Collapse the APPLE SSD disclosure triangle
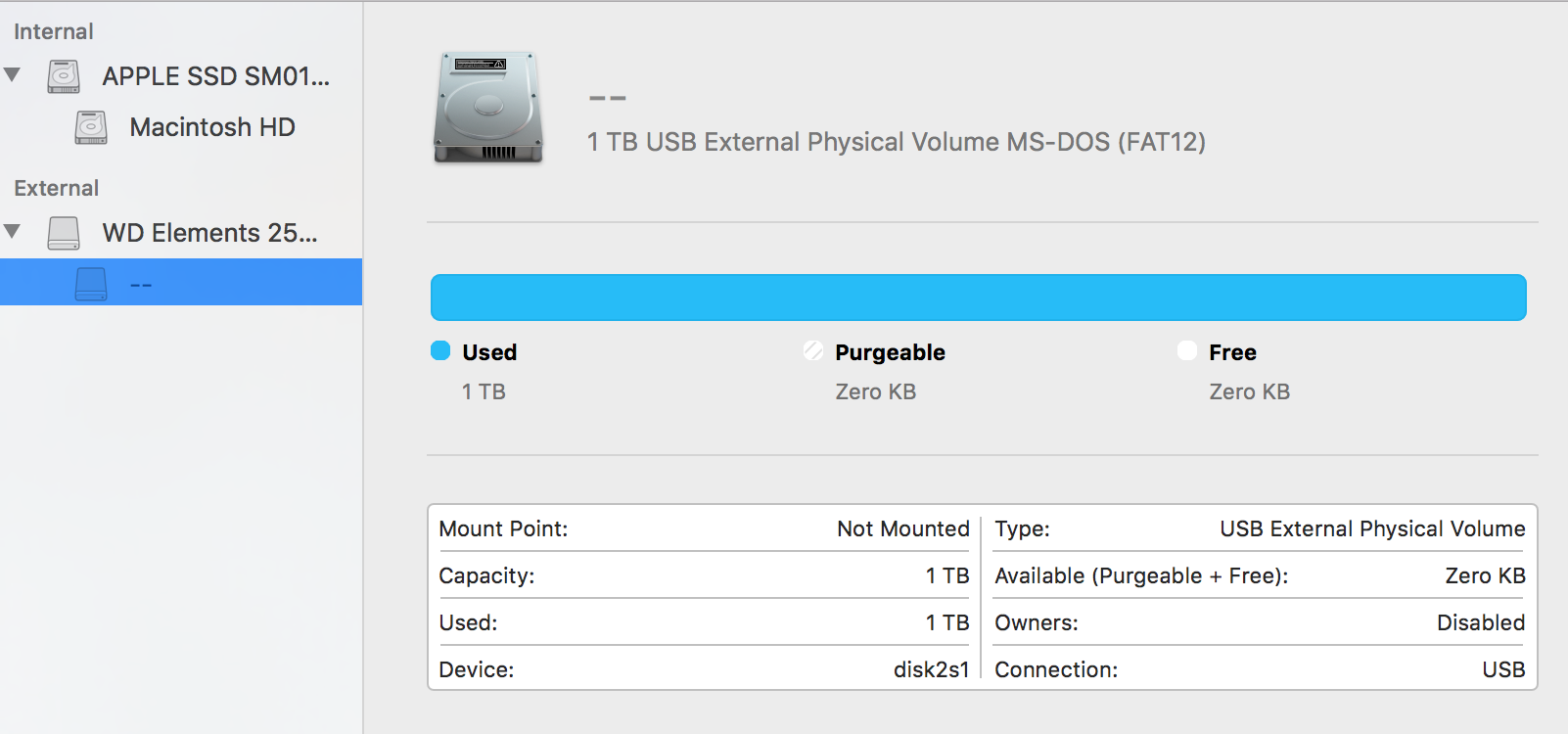This screenshot has width=1568, height=734. pyautogui.click(x=13, y=74)
